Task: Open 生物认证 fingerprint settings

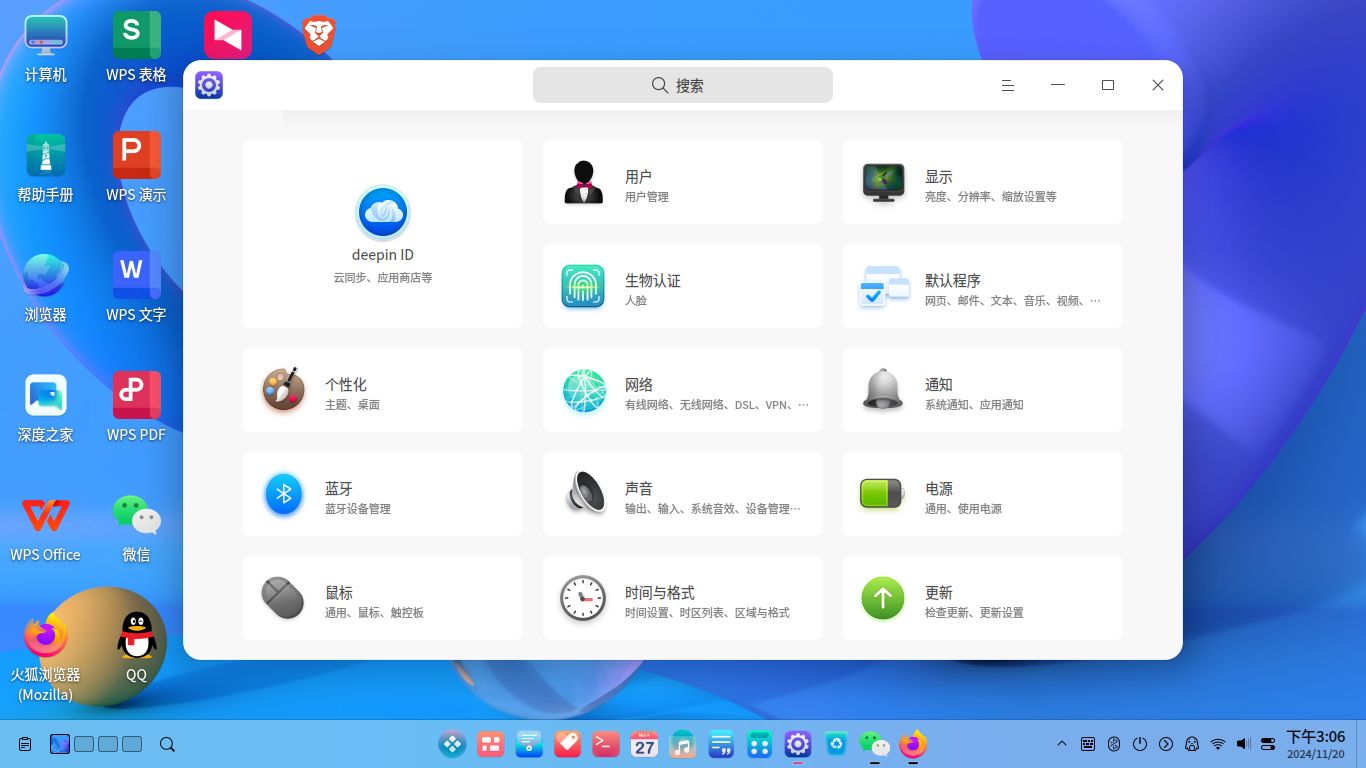Action: (x=682, y=286)
